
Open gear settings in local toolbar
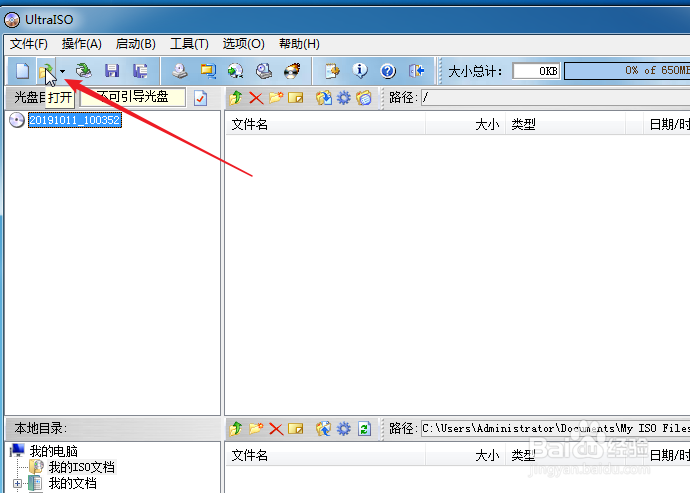(344, 428)
